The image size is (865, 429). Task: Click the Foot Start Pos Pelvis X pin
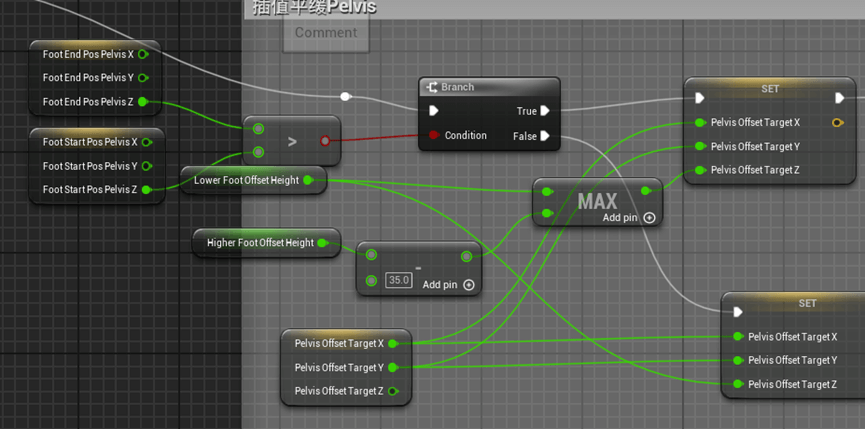[144, 142]
